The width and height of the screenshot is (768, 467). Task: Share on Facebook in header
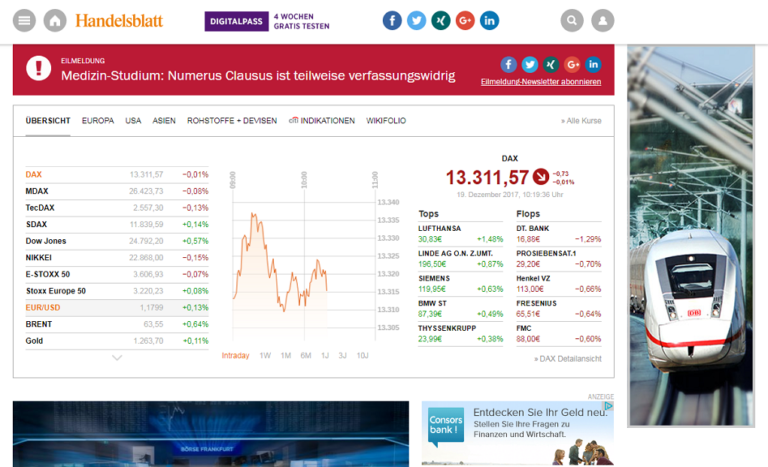(392, 21)
